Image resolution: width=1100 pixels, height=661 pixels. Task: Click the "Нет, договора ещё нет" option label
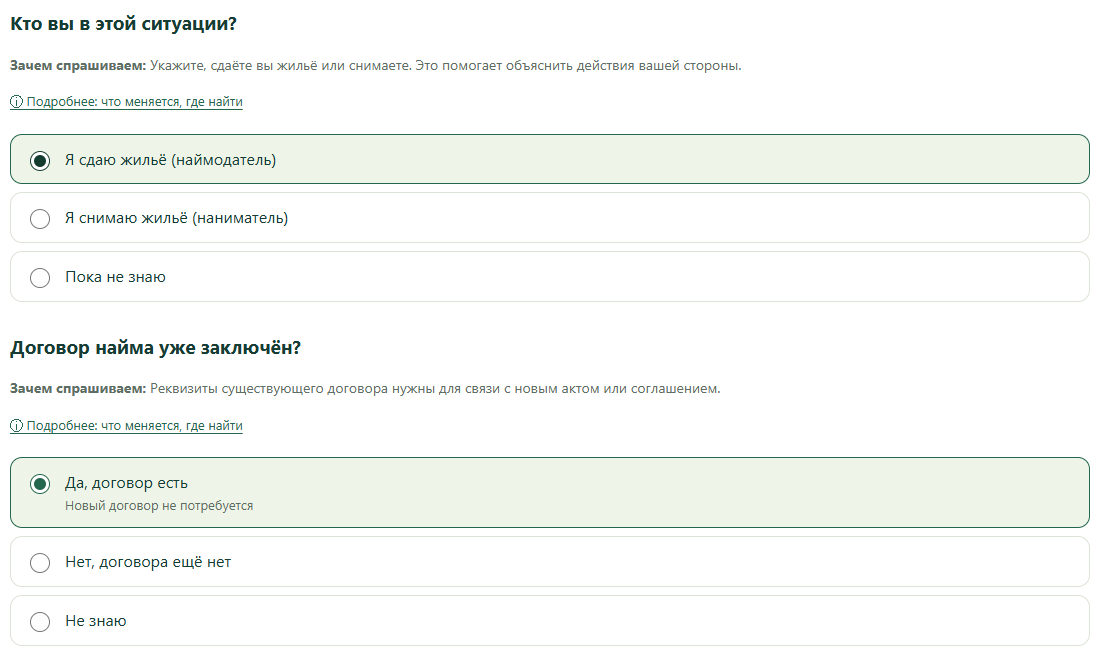tap(148, 562)
